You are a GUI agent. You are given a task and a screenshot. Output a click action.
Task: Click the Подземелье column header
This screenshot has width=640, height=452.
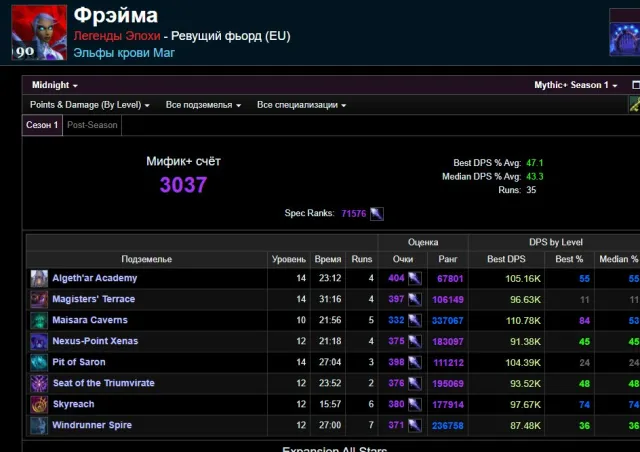[147, 259]
